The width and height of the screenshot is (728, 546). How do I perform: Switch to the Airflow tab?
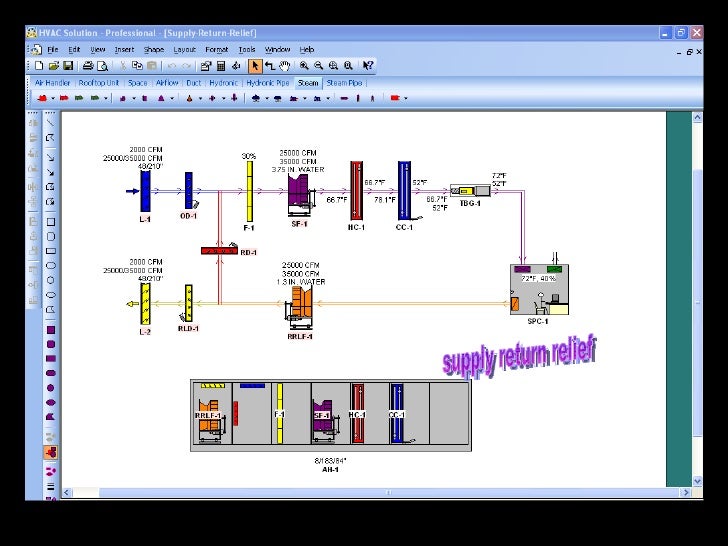[167, 83]
